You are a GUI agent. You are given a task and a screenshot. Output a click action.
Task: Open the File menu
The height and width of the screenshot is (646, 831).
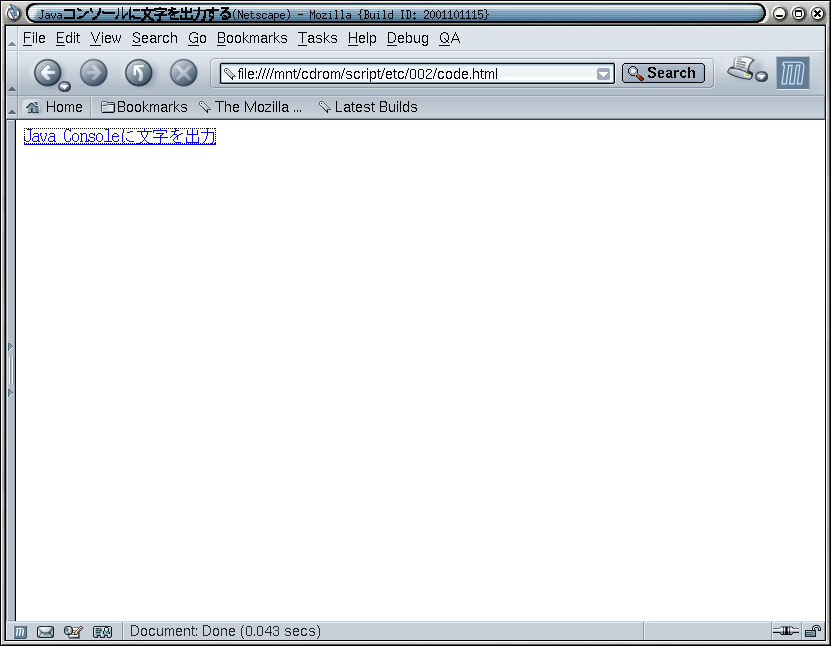click(x=34, y=38)
